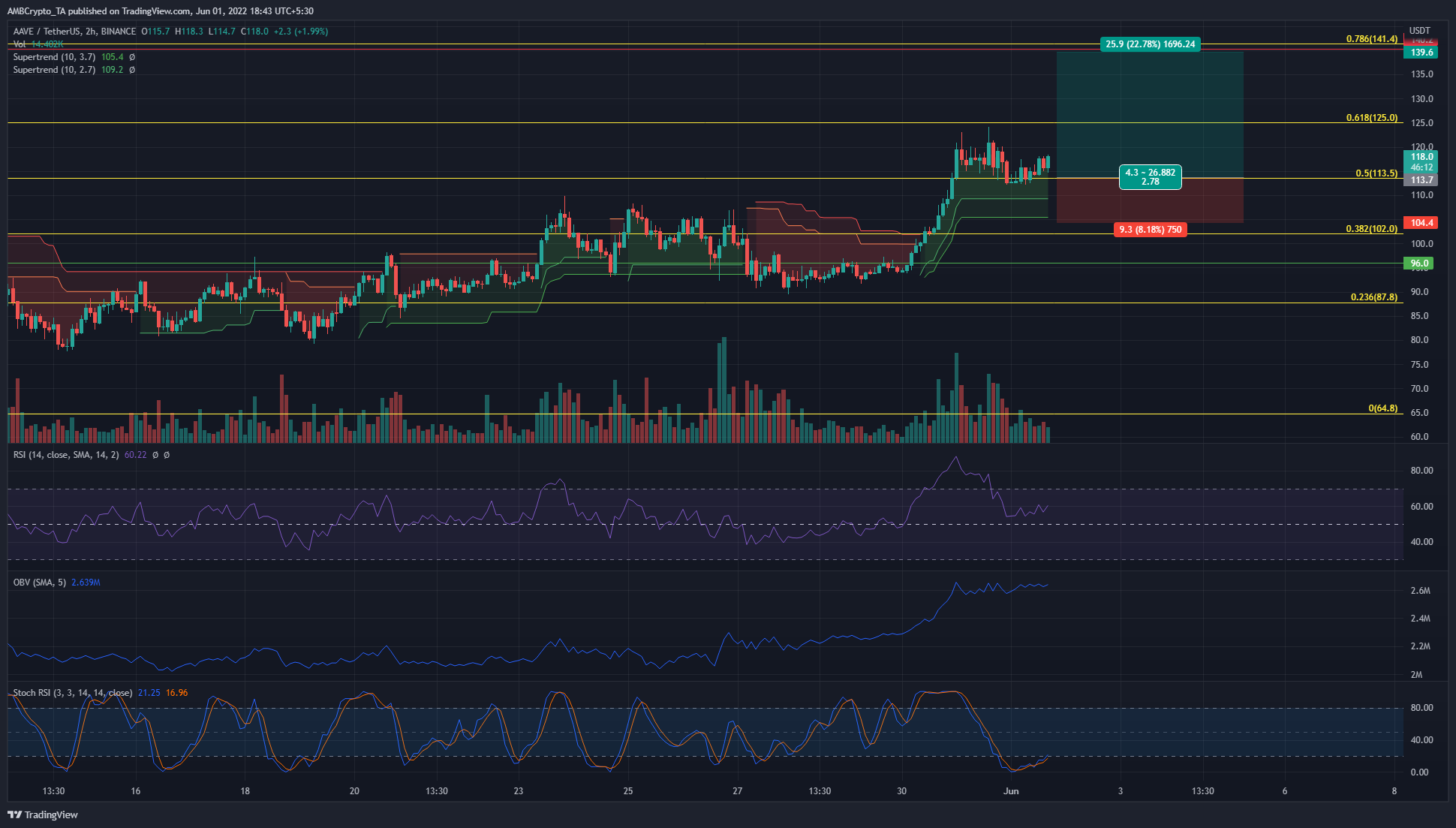Click the 139.6 price axis tag
Screen dimensions: 1456x828
point(1421,53)
